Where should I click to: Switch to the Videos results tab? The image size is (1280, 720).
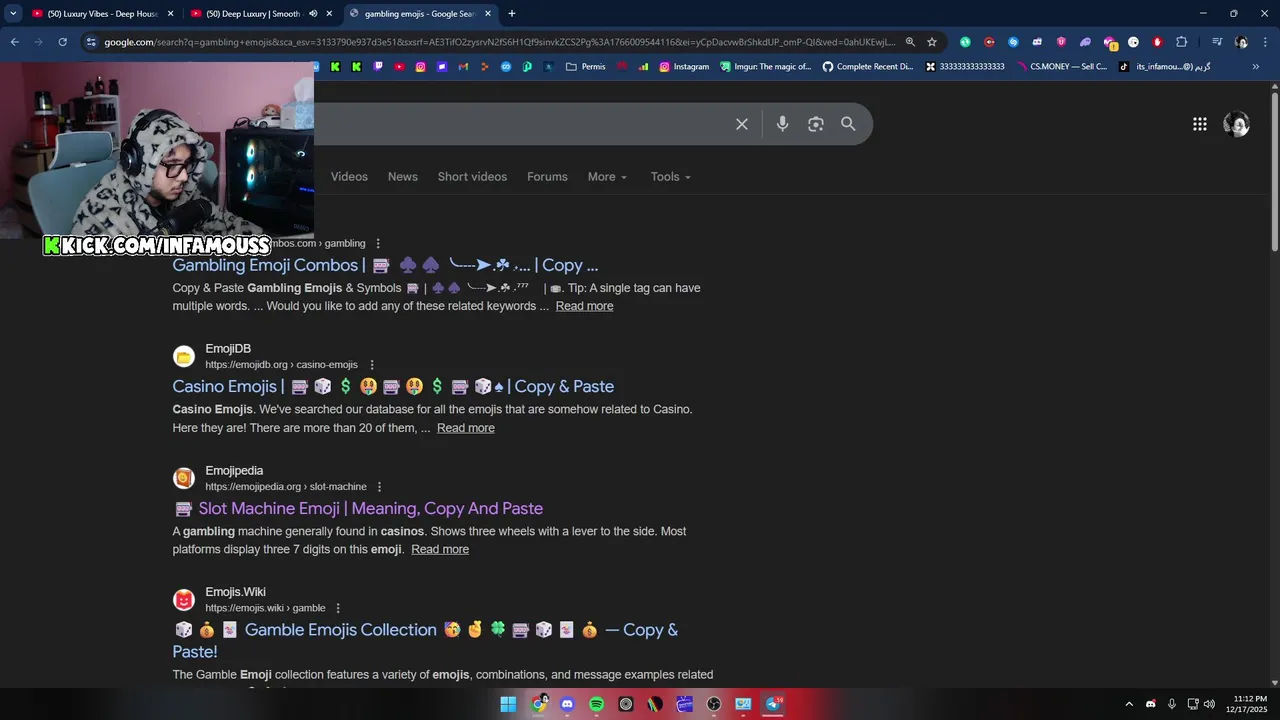click(x=349, y=177)
